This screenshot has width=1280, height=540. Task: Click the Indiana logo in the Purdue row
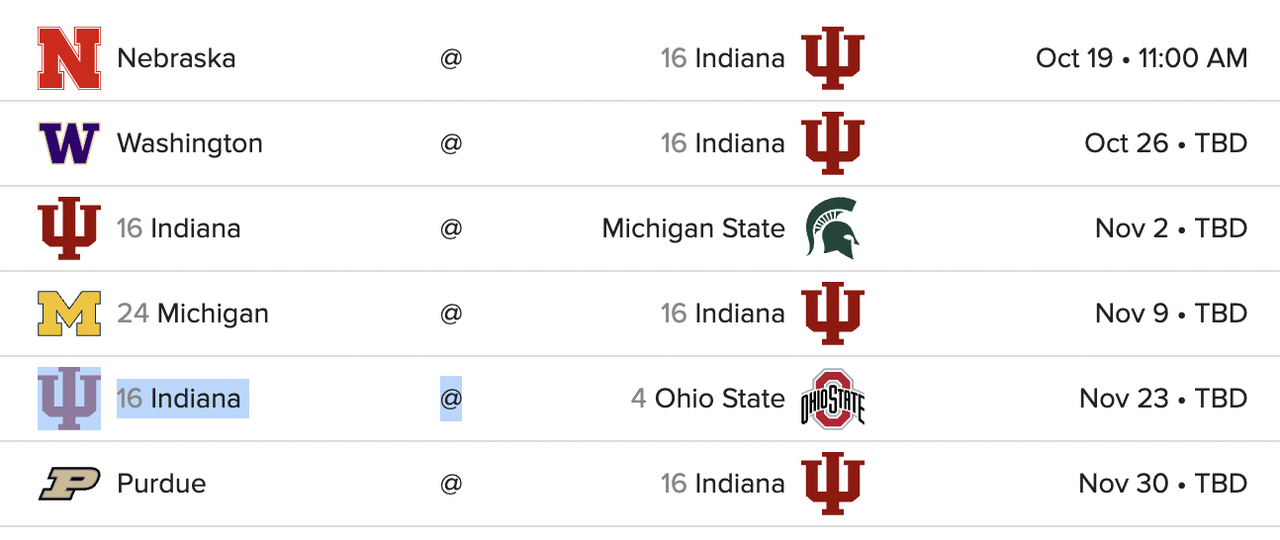833,483
